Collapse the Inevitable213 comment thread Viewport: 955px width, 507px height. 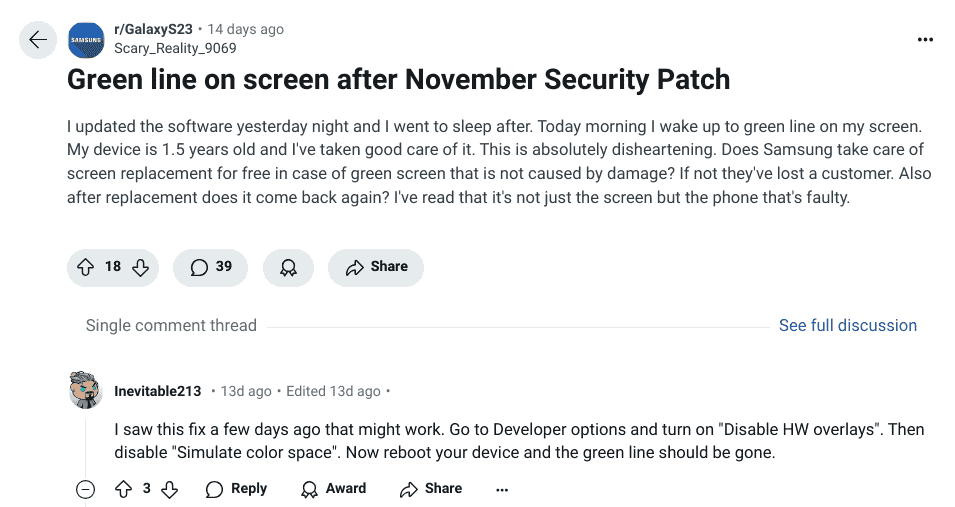click(86, 489)
